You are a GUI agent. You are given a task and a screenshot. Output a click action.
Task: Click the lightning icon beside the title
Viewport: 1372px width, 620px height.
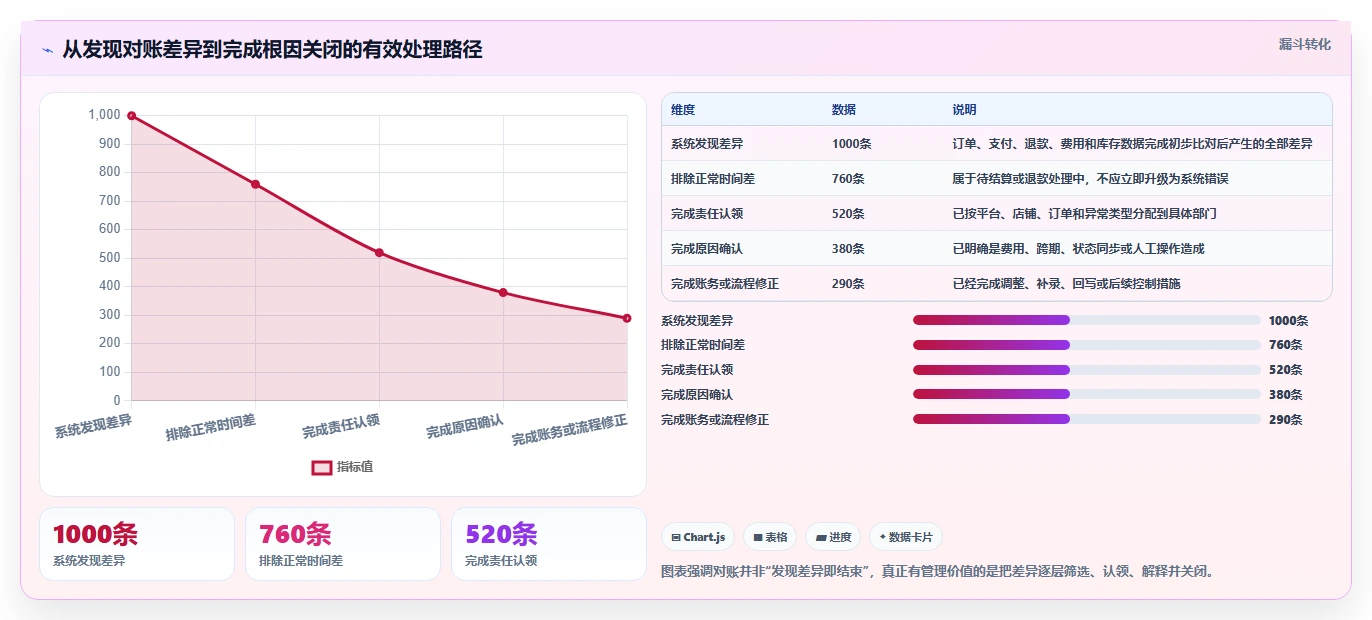click(47, 50)
